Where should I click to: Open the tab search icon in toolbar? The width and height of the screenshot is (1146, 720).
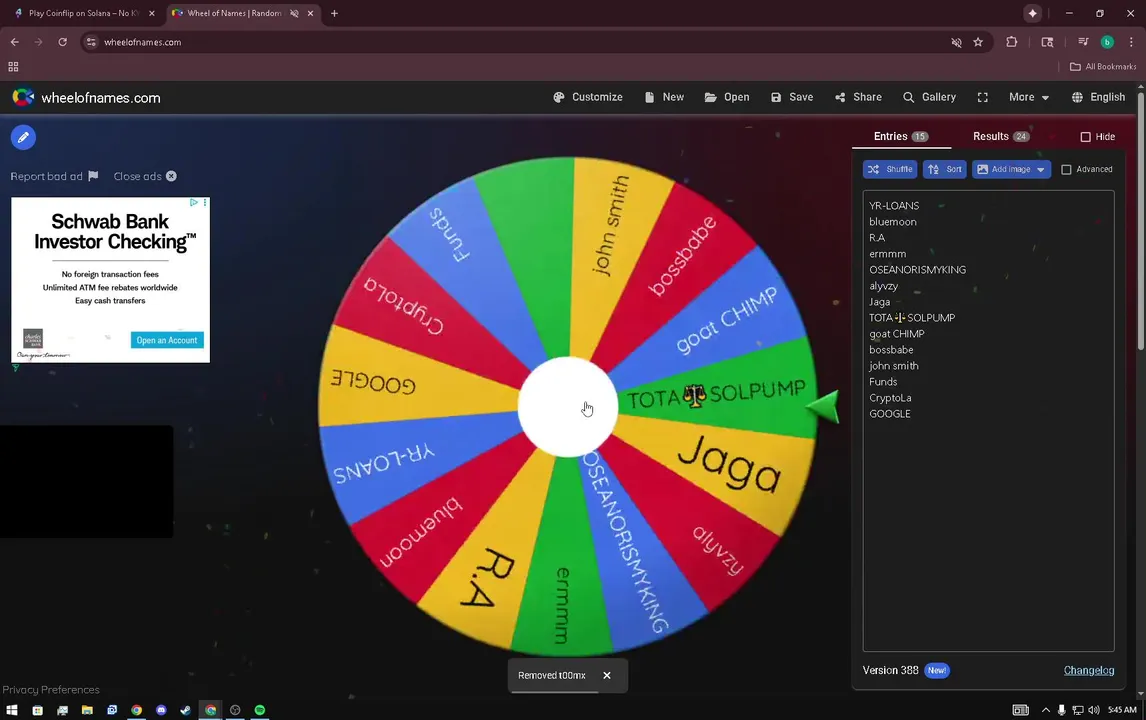point(1047,42)
